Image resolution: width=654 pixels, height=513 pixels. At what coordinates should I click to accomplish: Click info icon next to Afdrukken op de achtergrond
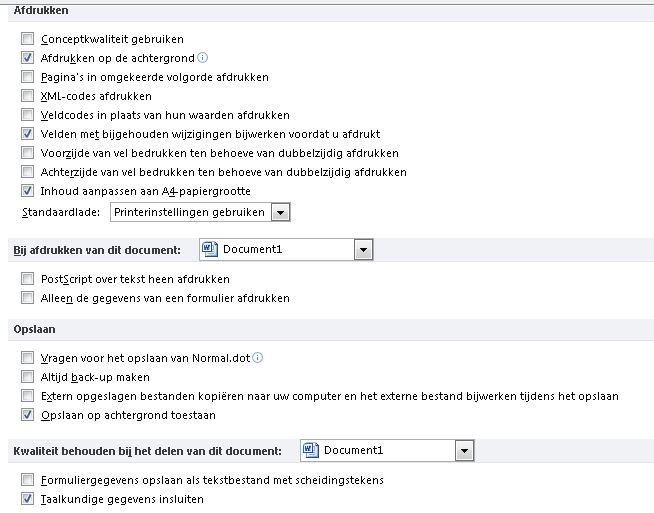(203, 58)
